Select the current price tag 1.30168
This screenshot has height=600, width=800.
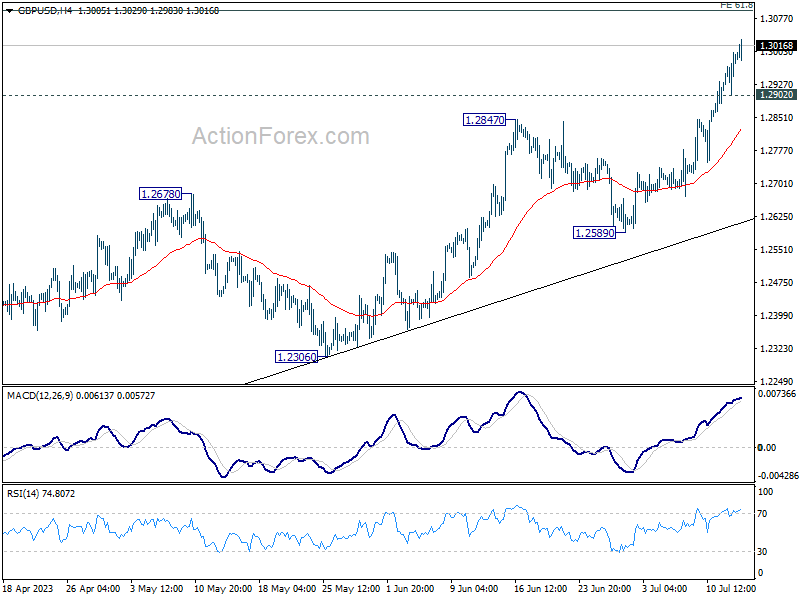tap(776, 46)
